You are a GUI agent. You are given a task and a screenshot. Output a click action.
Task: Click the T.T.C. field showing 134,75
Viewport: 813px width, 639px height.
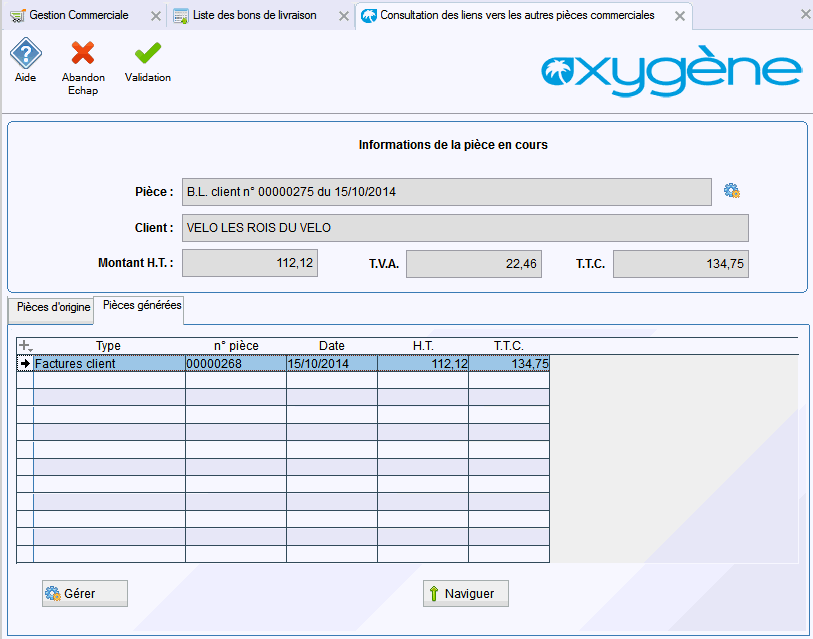pos(681,264)
